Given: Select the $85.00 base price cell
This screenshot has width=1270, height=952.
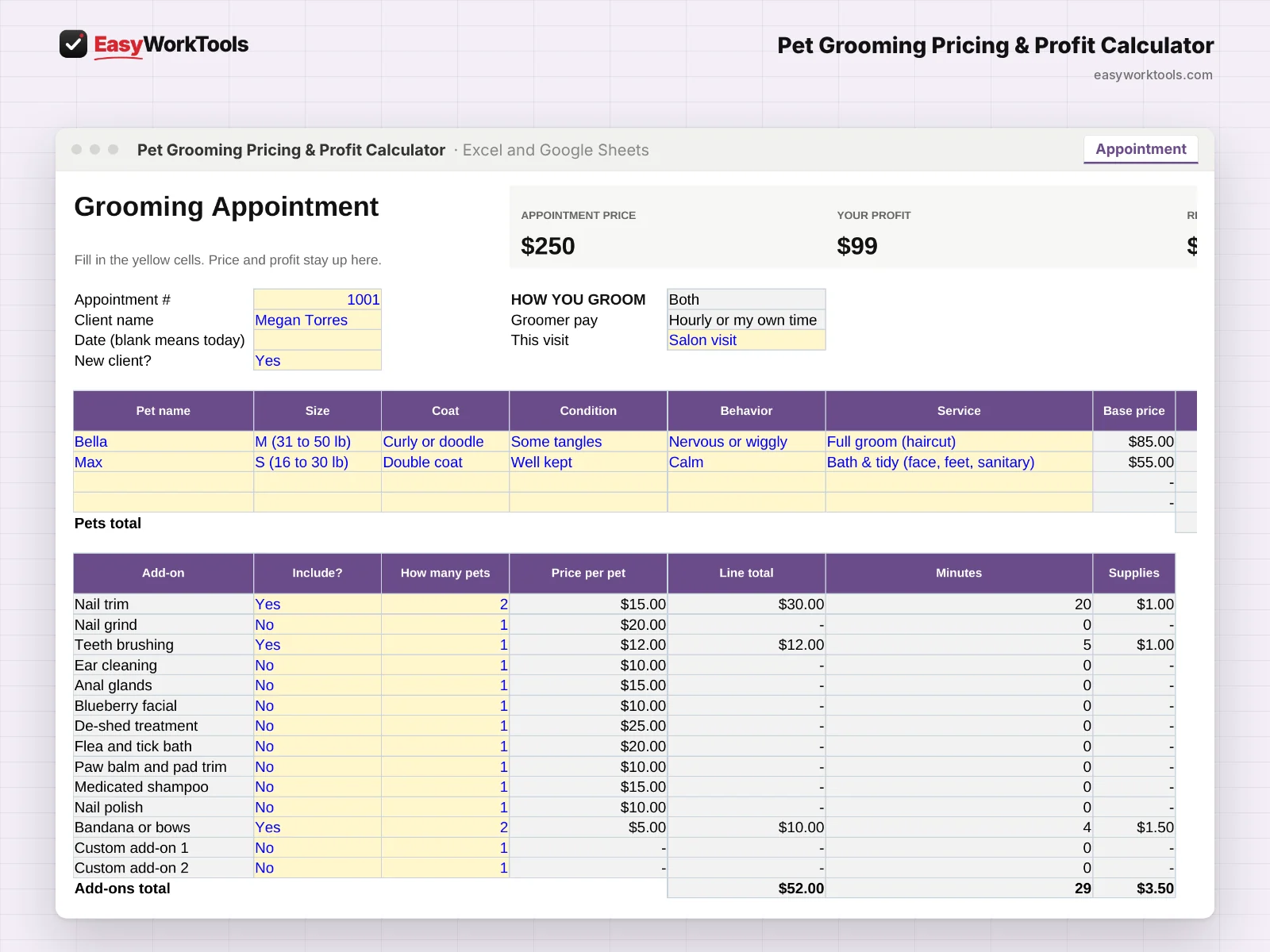Looking at the screenshot, I should click(x=1133, y=441).
